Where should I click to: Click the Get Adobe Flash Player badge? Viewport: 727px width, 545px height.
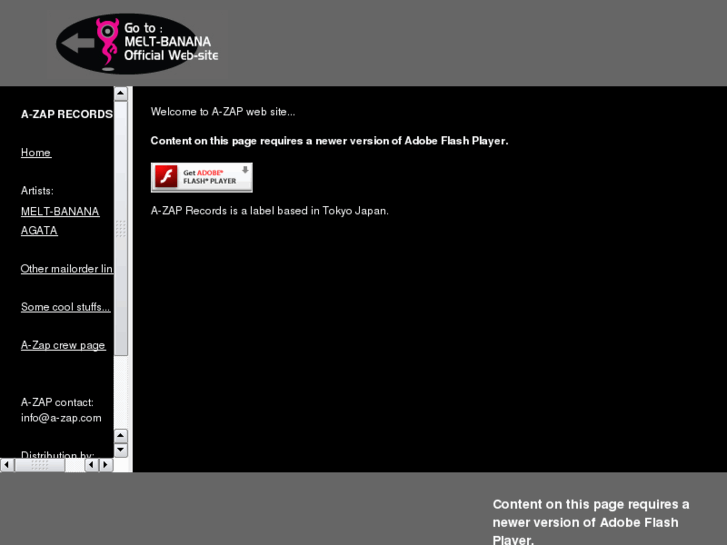(x=202, y=177)
